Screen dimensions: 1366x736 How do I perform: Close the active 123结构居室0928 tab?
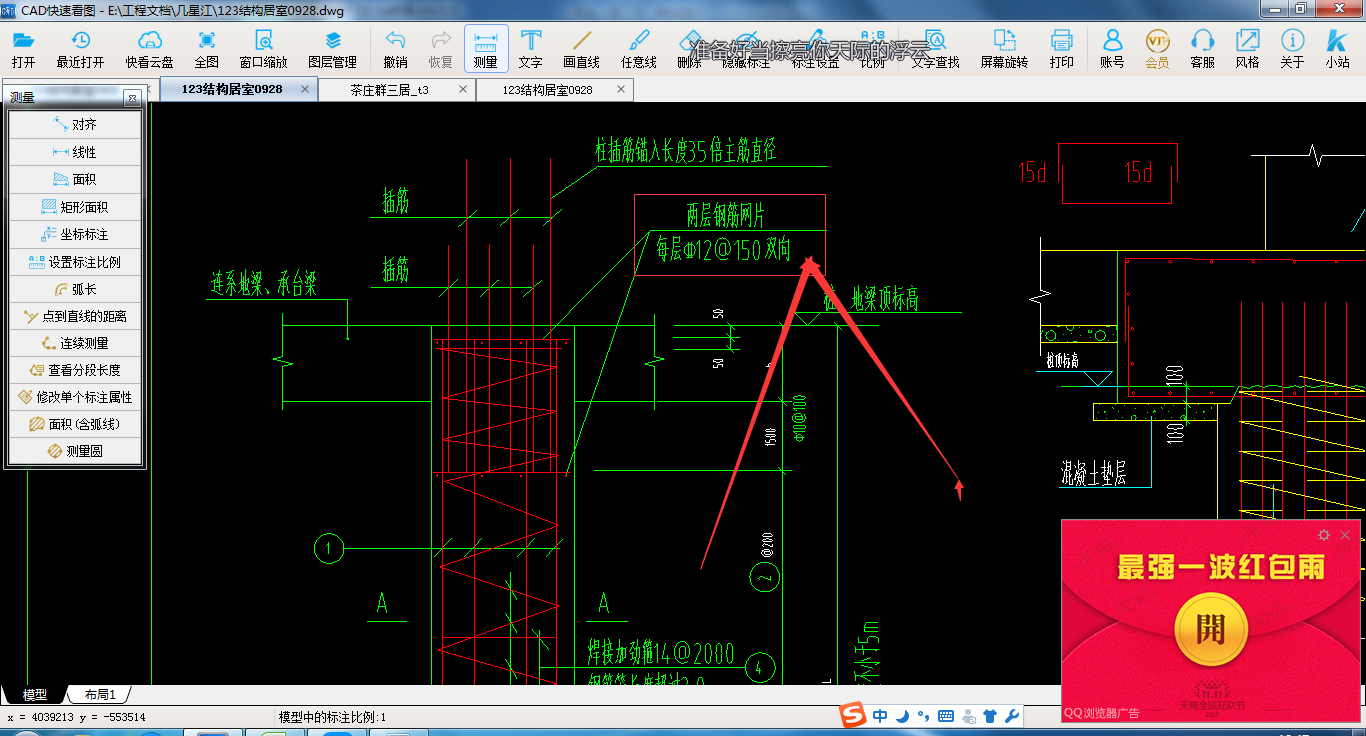tap(304, 89)
